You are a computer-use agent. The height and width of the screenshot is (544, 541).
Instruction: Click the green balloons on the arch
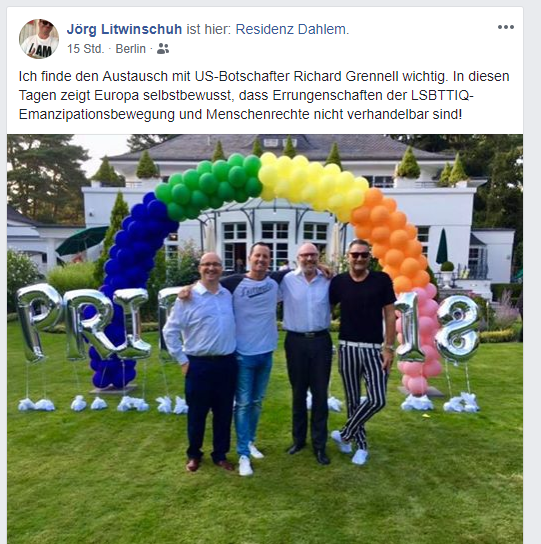(x=210, y=186)
